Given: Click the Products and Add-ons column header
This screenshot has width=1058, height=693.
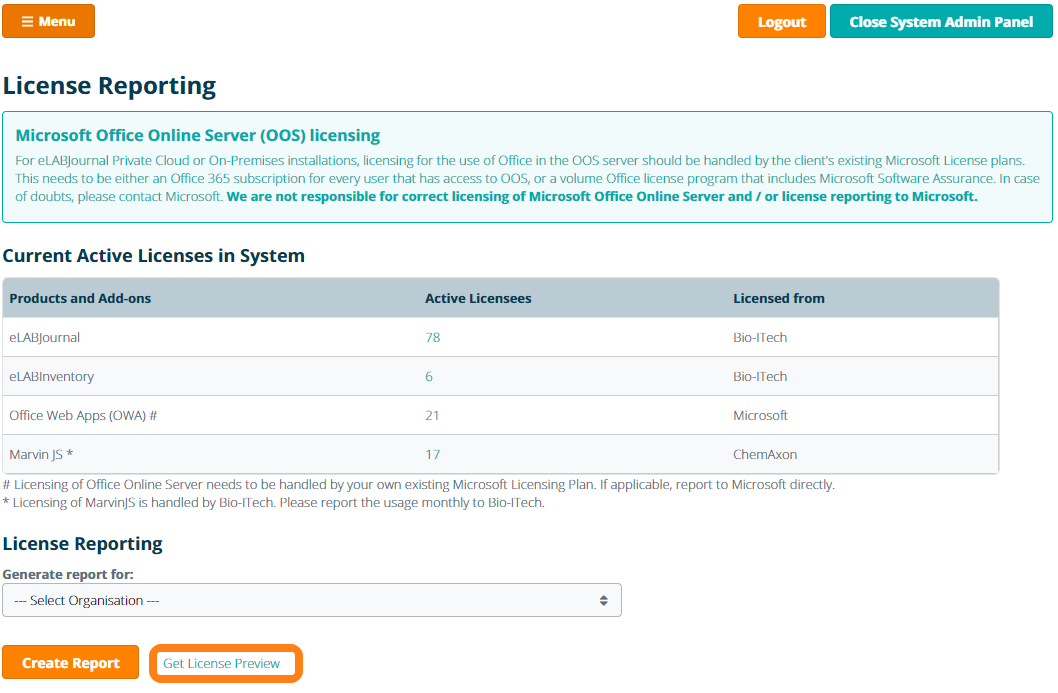Looking at the screenshot, I should point(80,298).
